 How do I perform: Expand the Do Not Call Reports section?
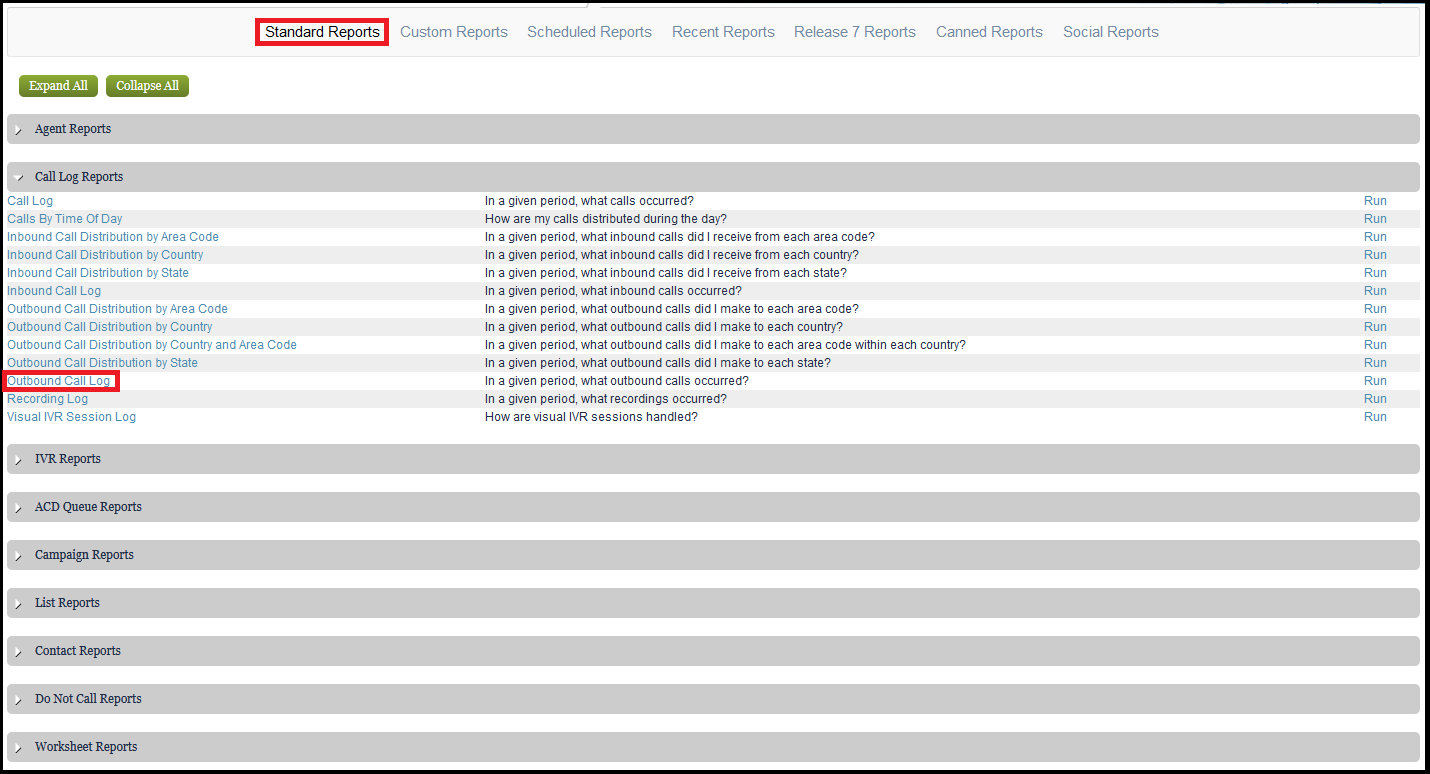[x=713, y=699]
